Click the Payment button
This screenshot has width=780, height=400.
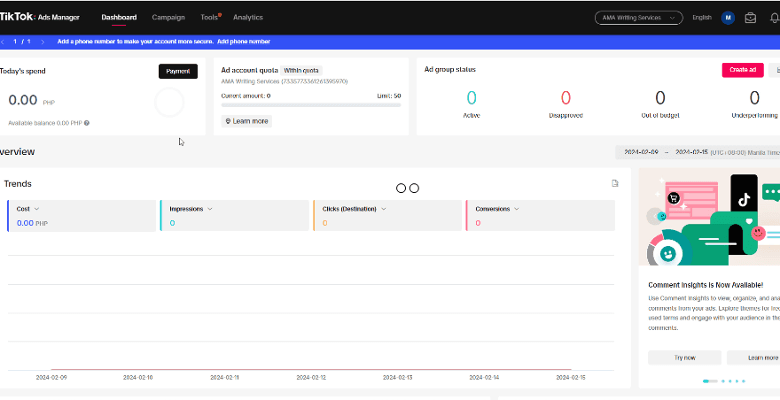click(x=178, y=71)
